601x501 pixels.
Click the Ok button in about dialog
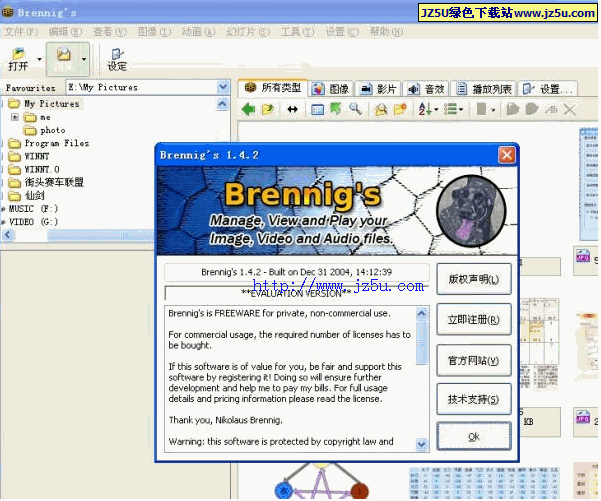pyautogui.click(x=474, y=436)
